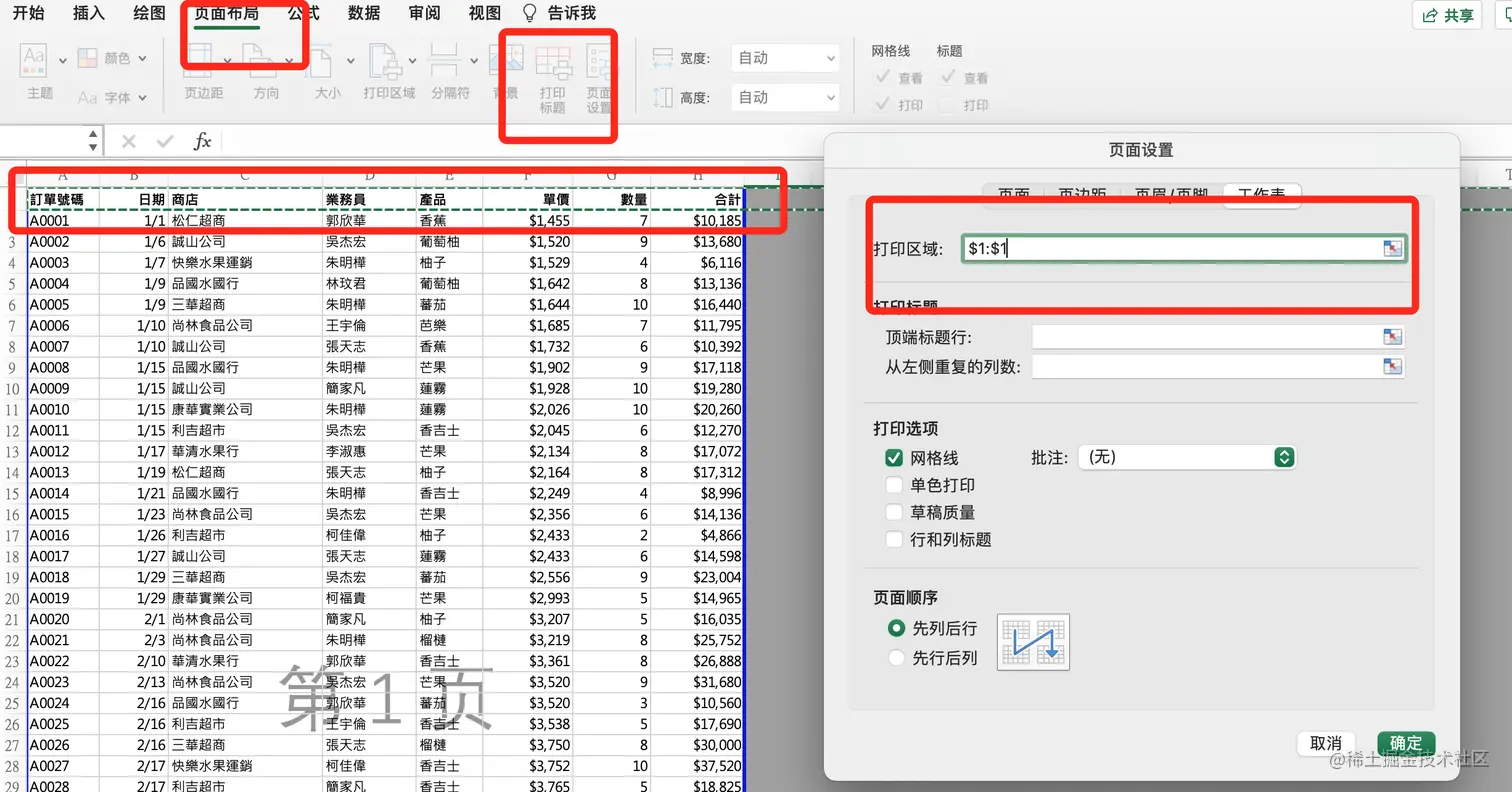Image resolution: width=1512 pixels, height=792 pixels.
Task: Open the 宽度 自动 dropdown
Action: click(785, 58)
